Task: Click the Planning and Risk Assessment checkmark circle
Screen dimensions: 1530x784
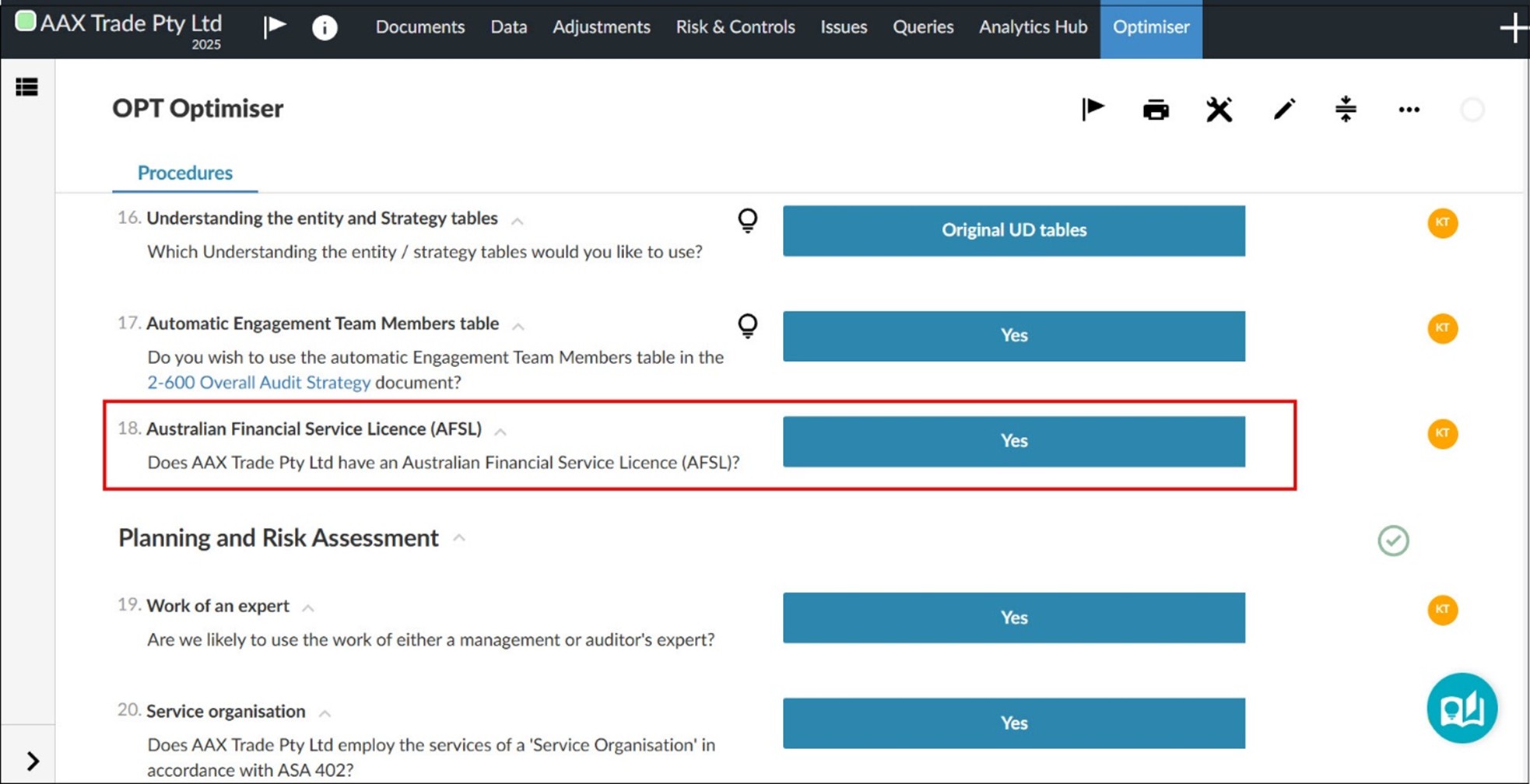Action: tap(1393, 541)
